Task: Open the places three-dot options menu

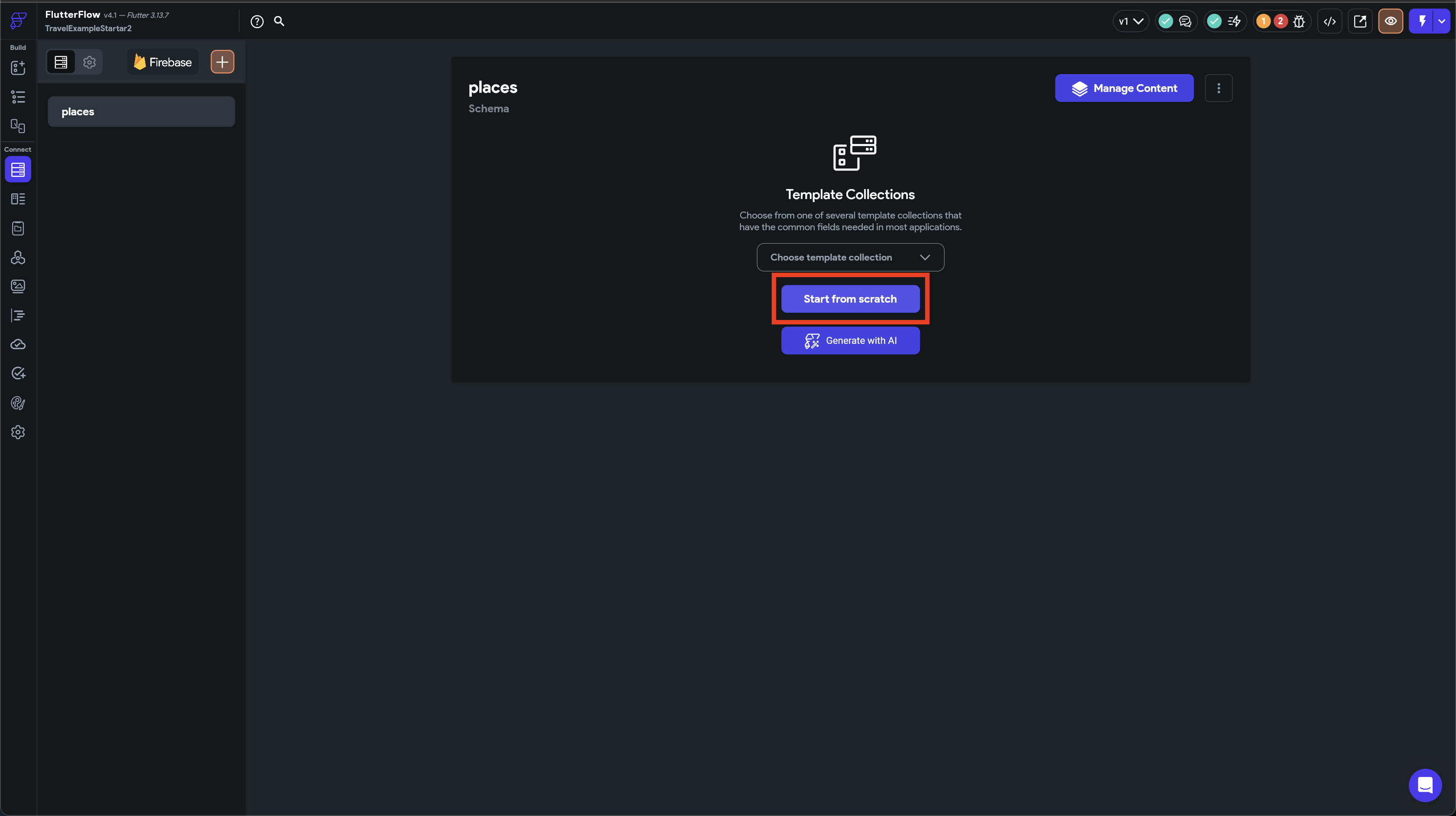Action: 1218,88
